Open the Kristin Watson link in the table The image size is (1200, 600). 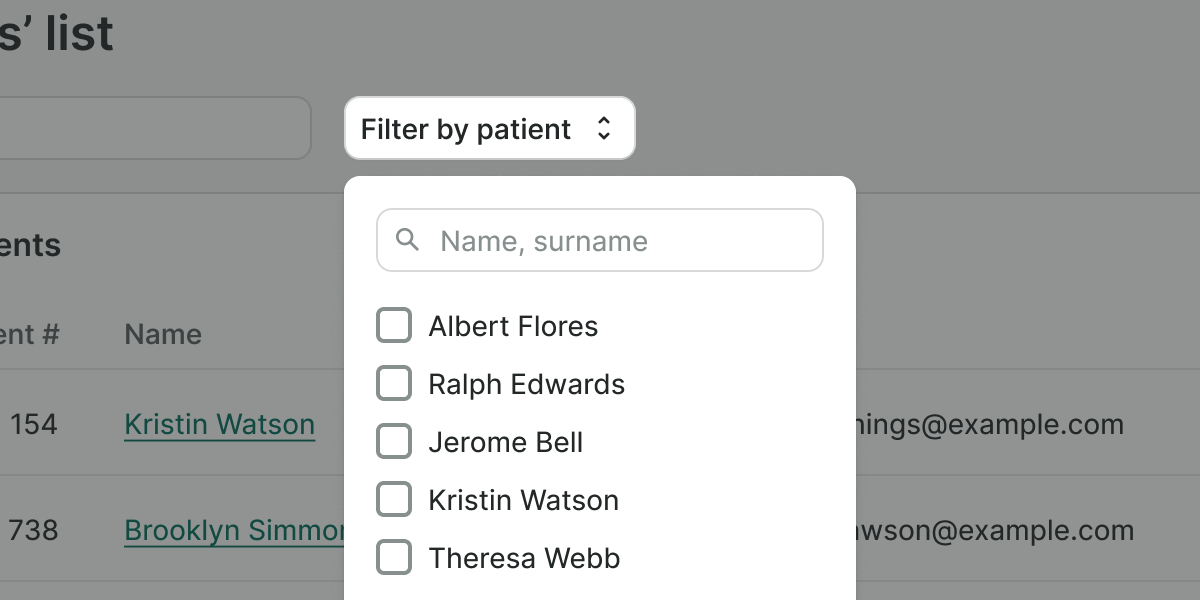(219, 424)
